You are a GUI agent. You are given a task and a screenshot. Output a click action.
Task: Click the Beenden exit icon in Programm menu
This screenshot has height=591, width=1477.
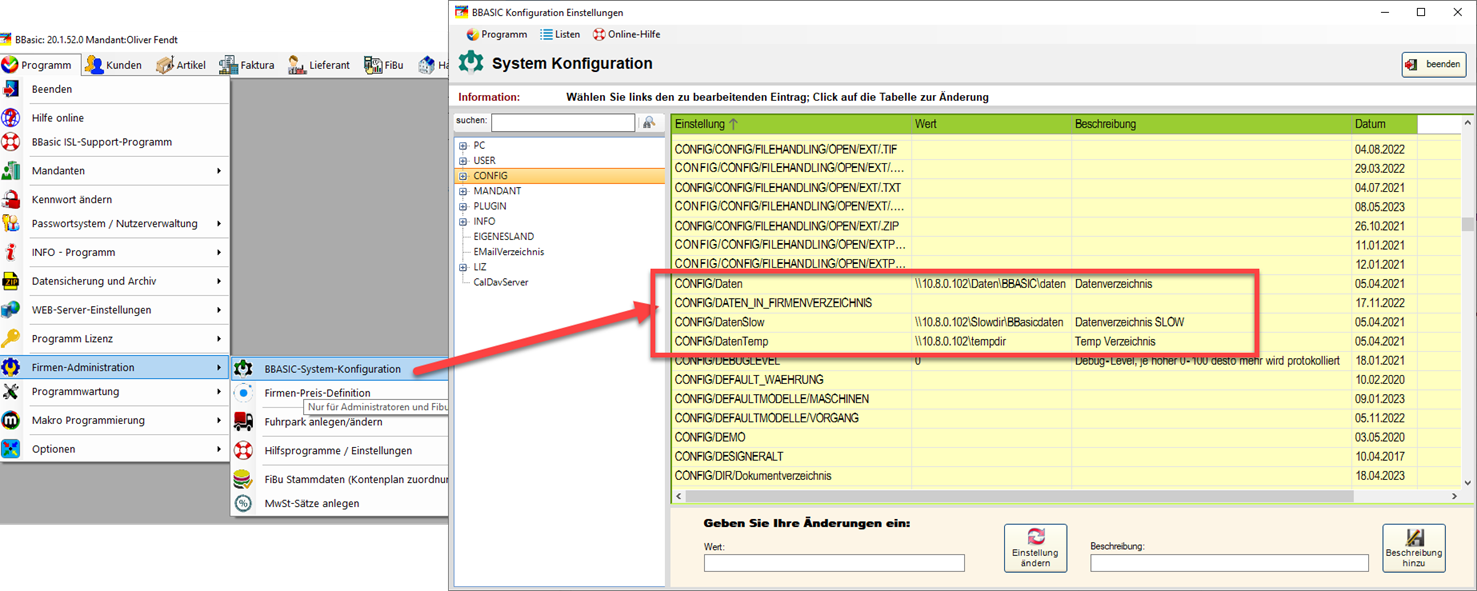(x=11, y=89)
